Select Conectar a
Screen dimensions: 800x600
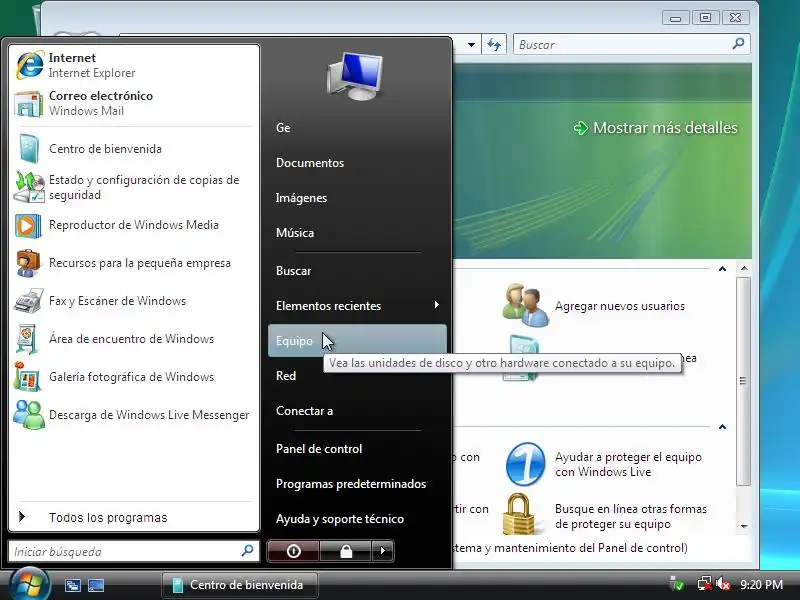click(357, 411)
